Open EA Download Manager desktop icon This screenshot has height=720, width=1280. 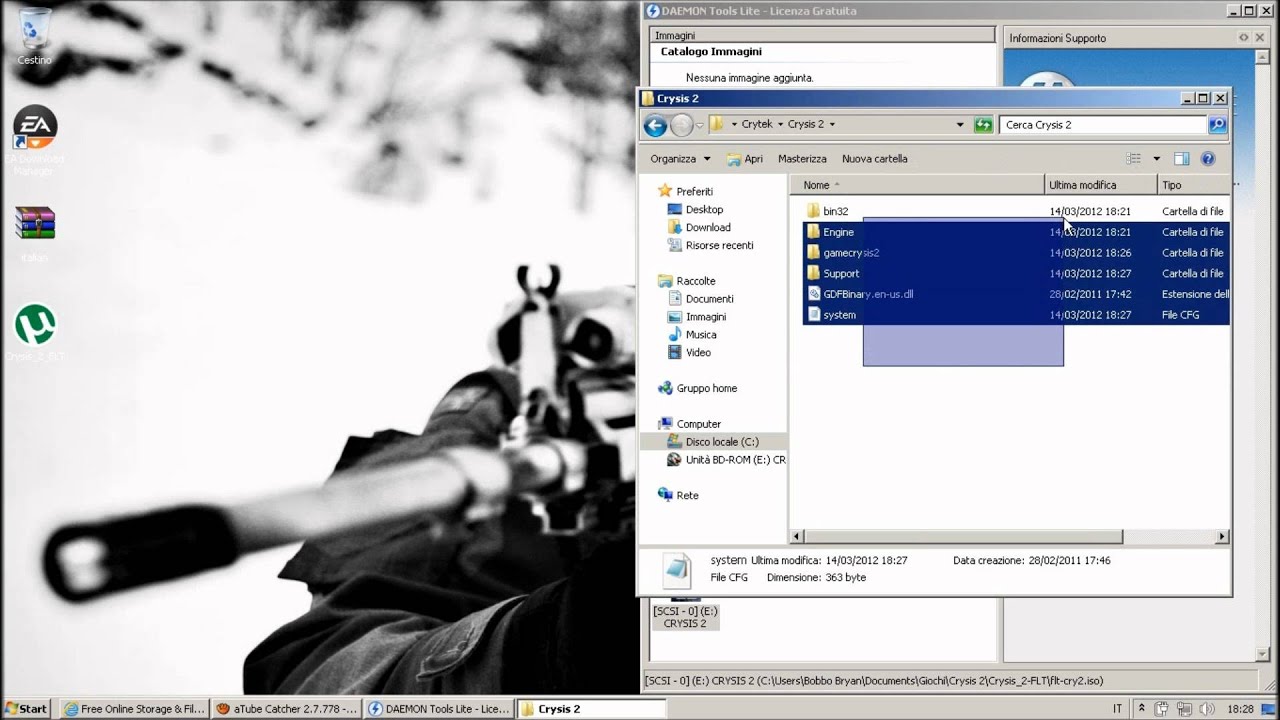pos(34,141)
